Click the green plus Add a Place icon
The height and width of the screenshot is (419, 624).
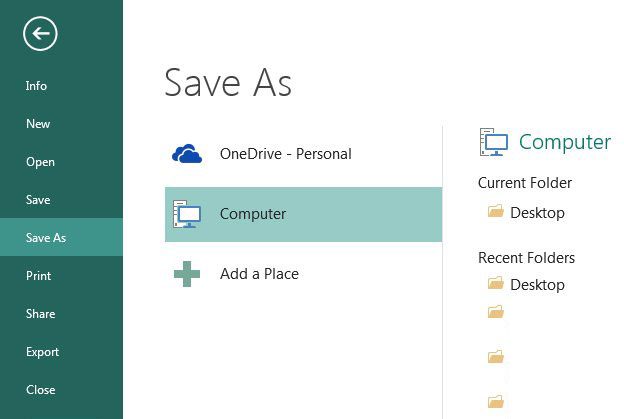tap(187, 274)
